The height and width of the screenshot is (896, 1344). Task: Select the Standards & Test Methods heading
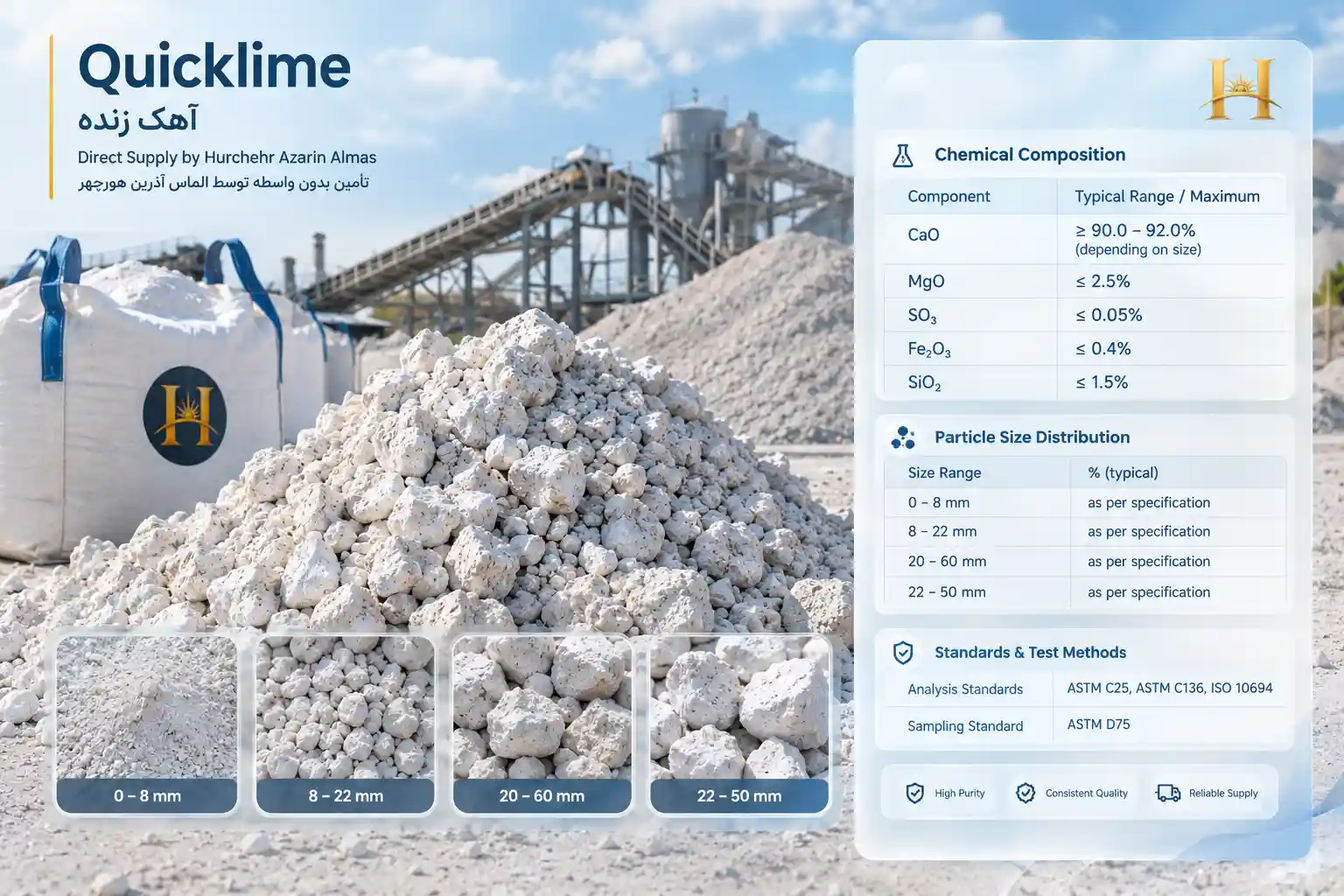click(x=1030, y=653)
